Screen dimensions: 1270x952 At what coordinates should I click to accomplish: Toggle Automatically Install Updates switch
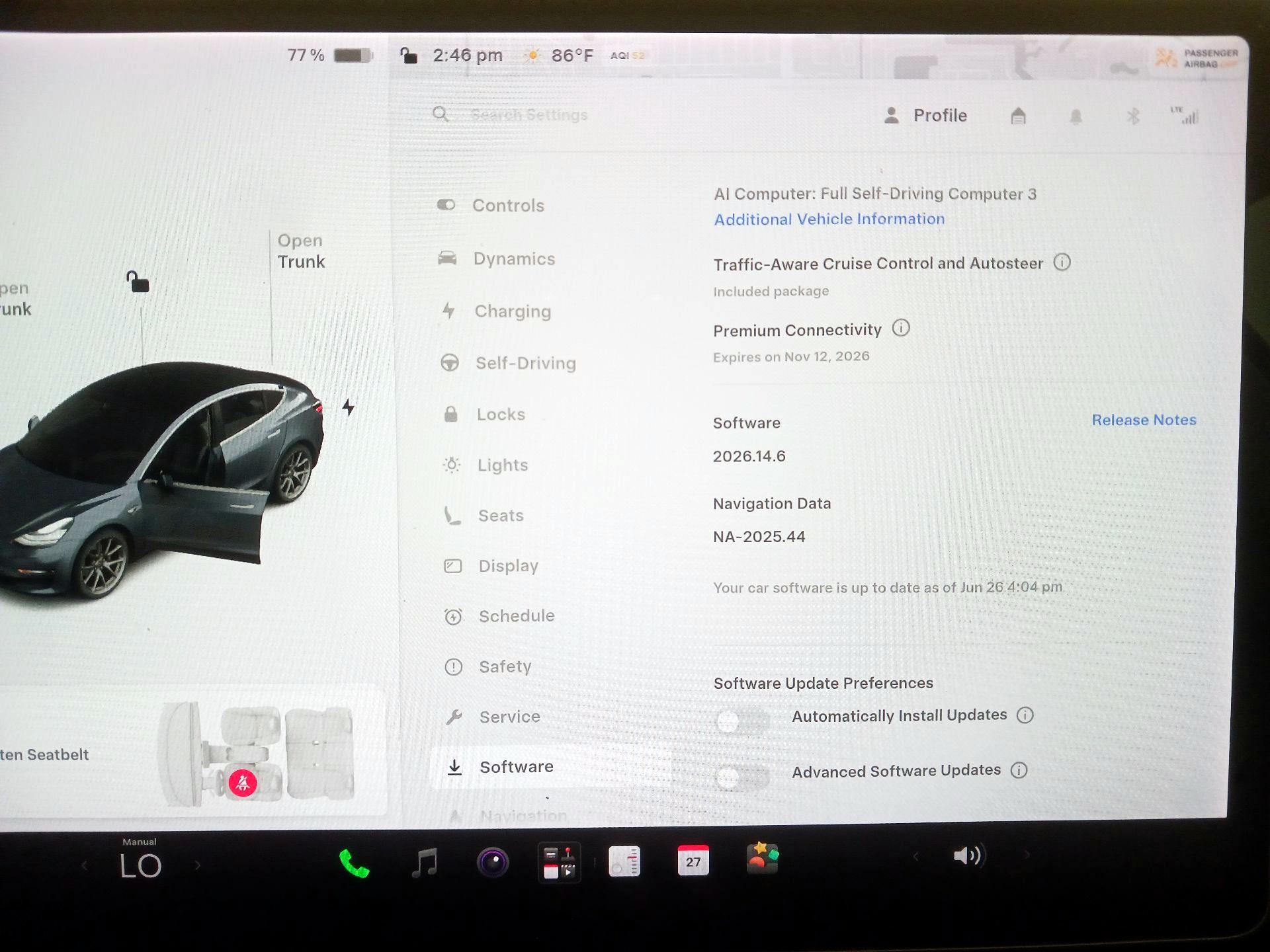[x=743, y=721]
